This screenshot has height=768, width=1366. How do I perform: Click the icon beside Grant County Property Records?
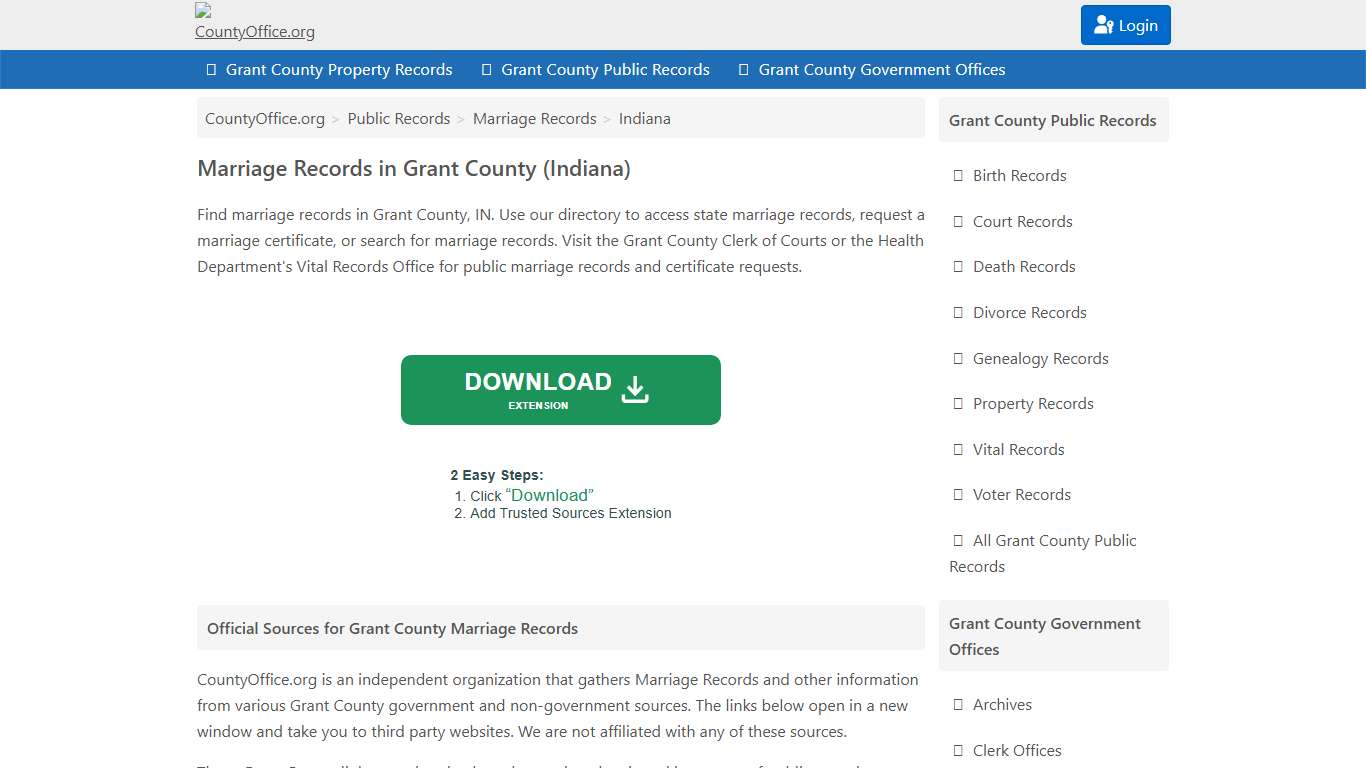click(209, 69)
